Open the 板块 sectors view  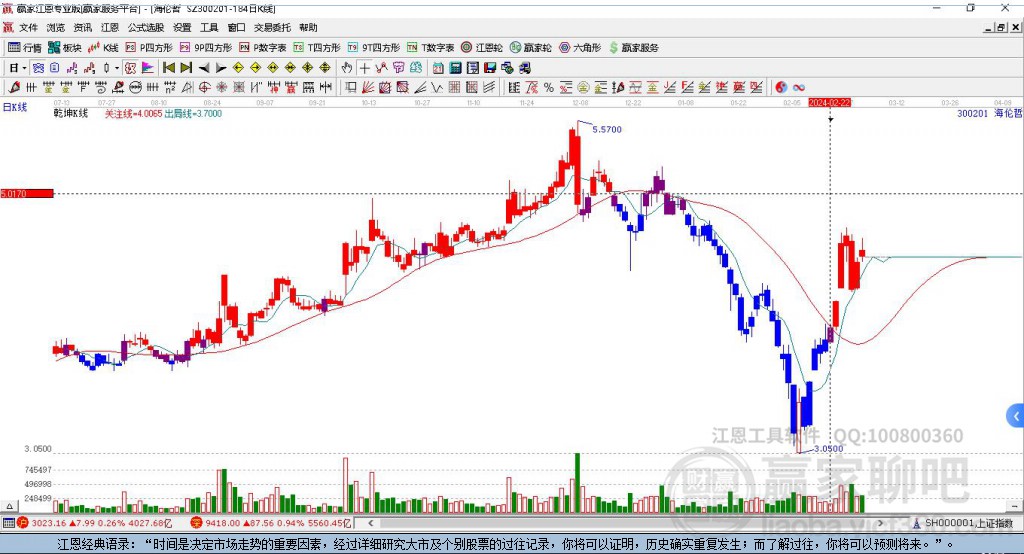pyautogui.click(x=65, y=48)
